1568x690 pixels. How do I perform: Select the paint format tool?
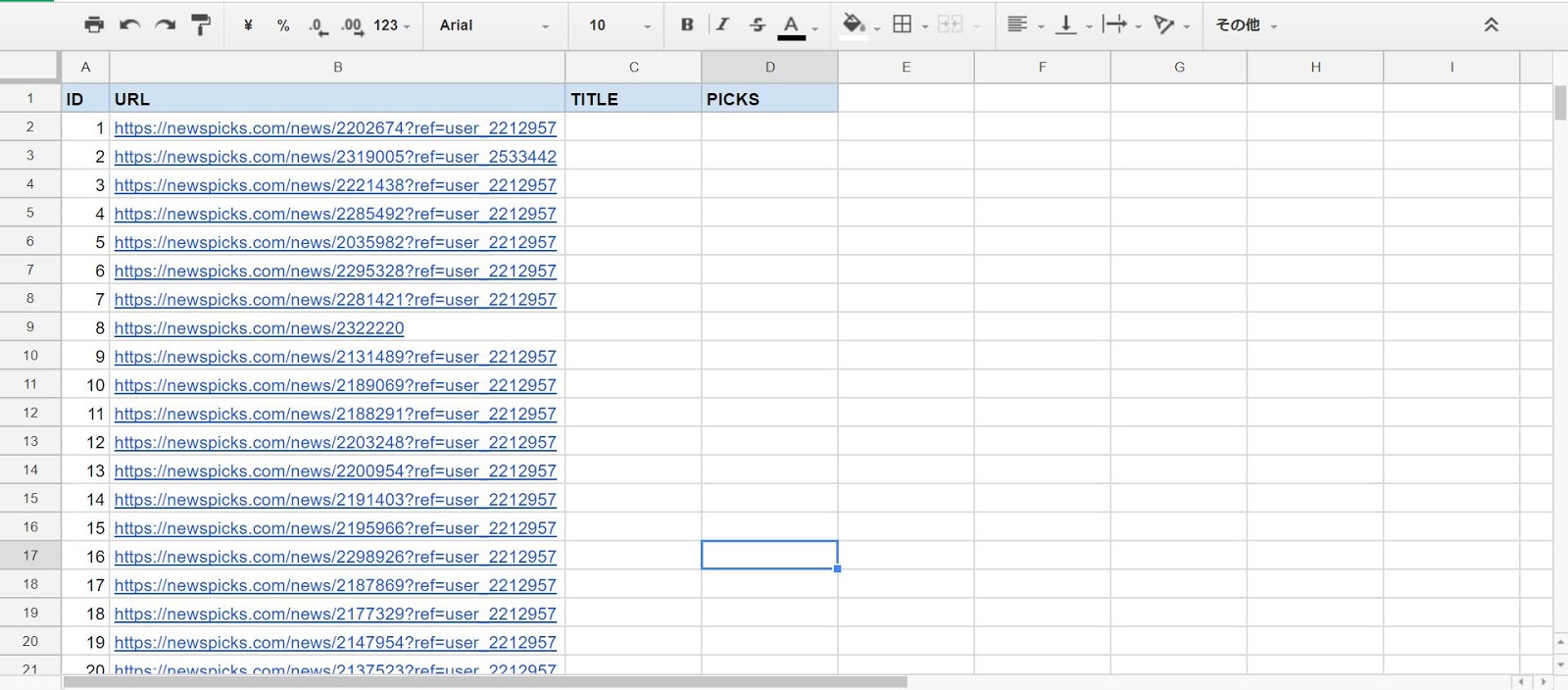click(x=201, y=25)
